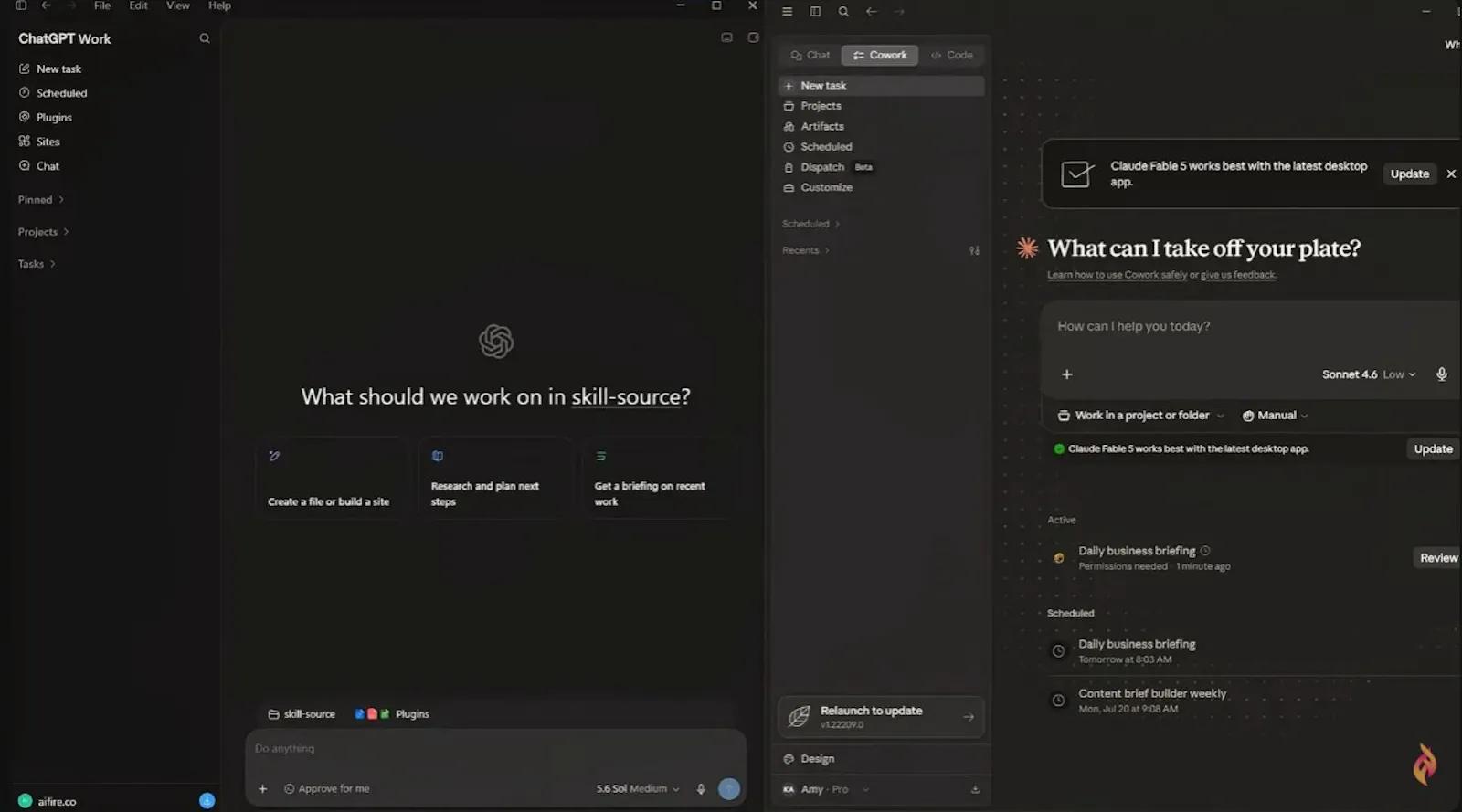Image resolution: width=1462 pixels, height=812 pixels.
Task: Click Update beside the green status message
Action: pos(1433,449)
